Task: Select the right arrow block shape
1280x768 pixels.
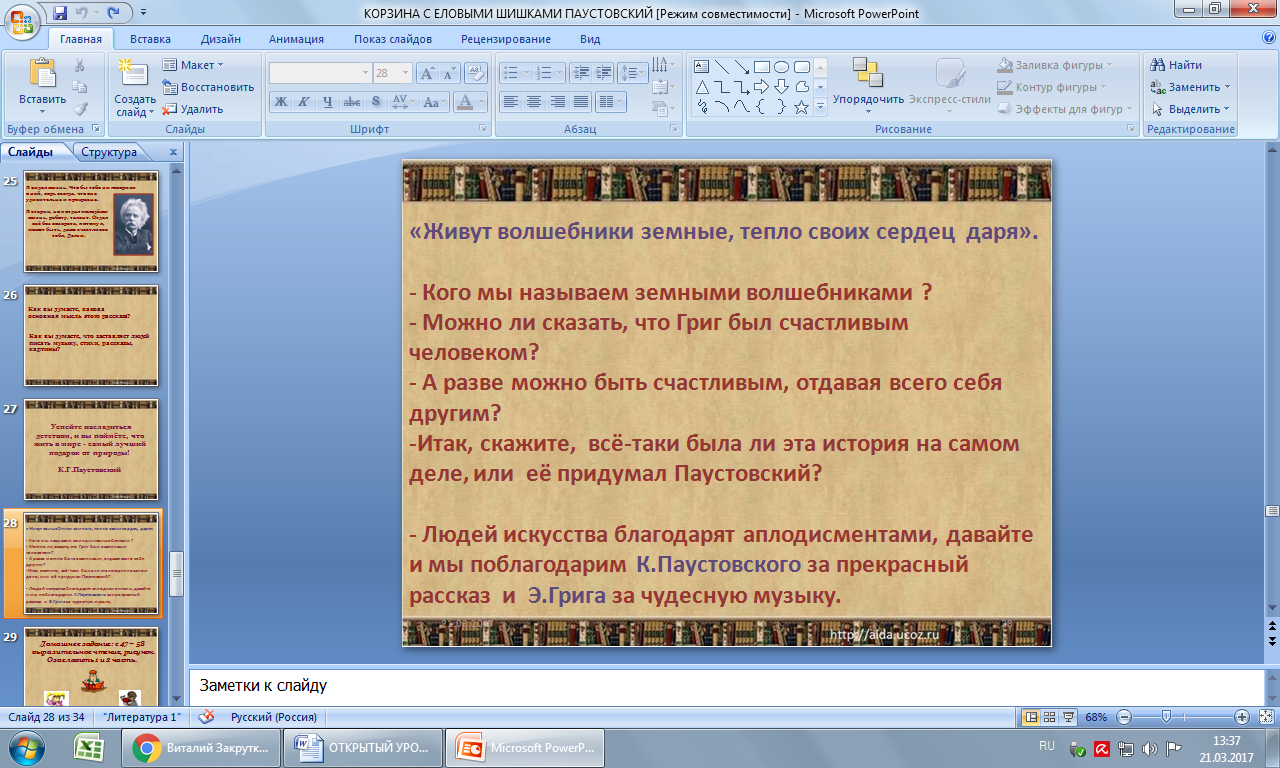Action: [761, 87]
